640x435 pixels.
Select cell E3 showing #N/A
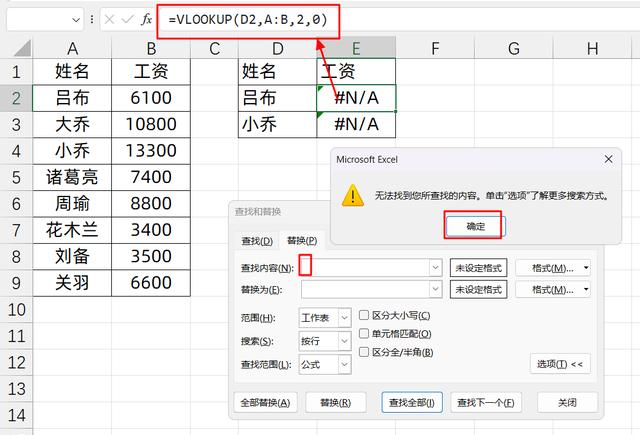pos(356,124)
